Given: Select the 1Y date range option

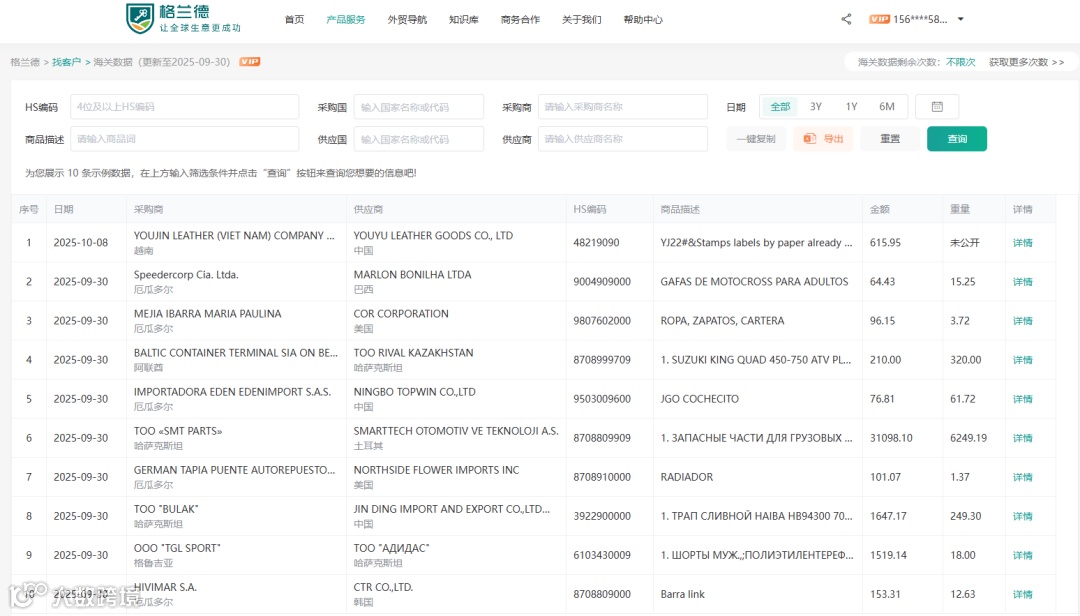Looking at the screenshot, I should click(x=851, y=107).
